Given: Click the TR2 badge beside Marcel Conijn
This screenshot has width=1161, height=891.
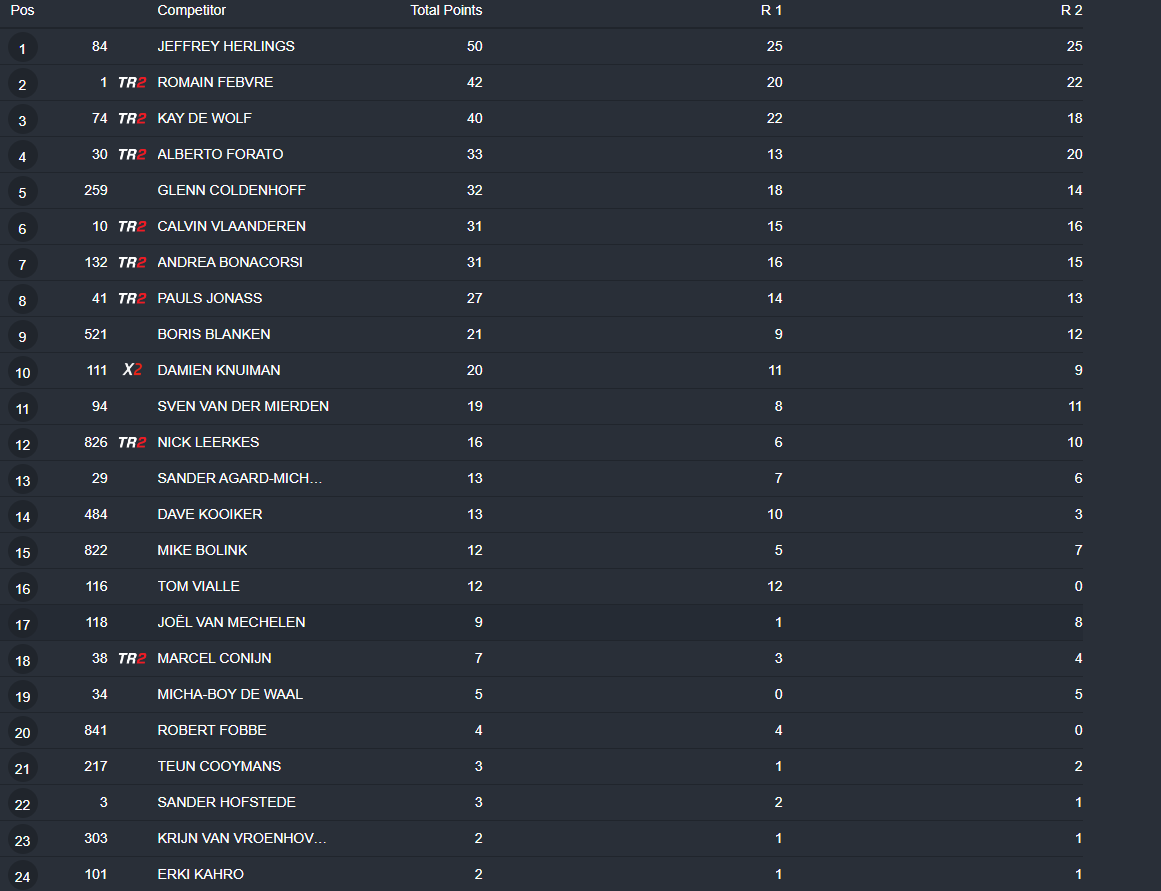Looking at the screenshot, I should 132,659.
